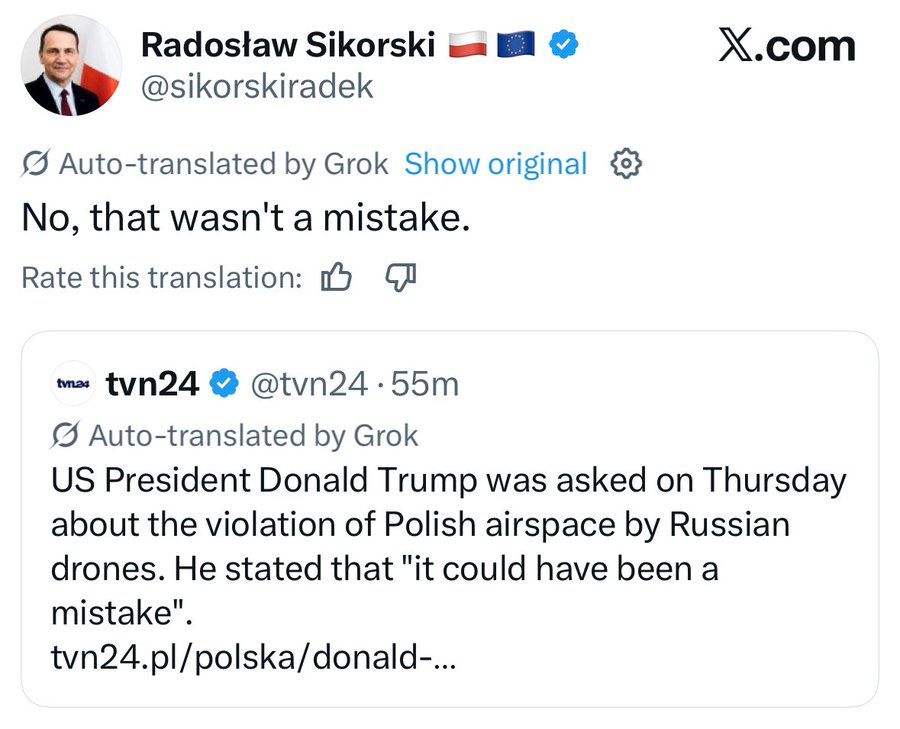
Task: Click Radosław Sikorski's profile avatar
Action: (x=71, y=66)
